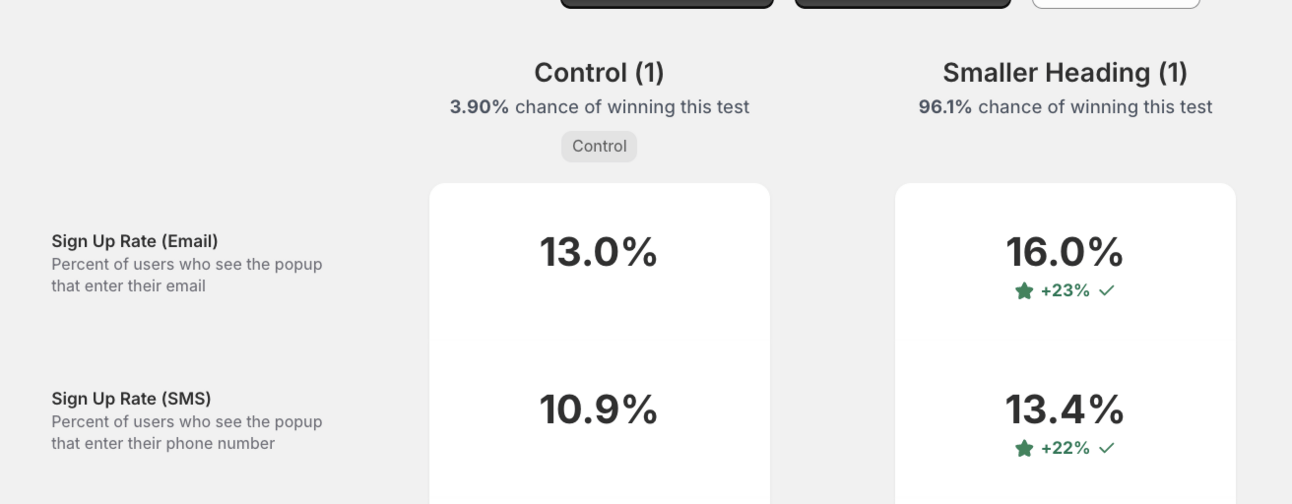Click the white outlined button at top
Screen dimensions: 1292x504
(1116, 3)
